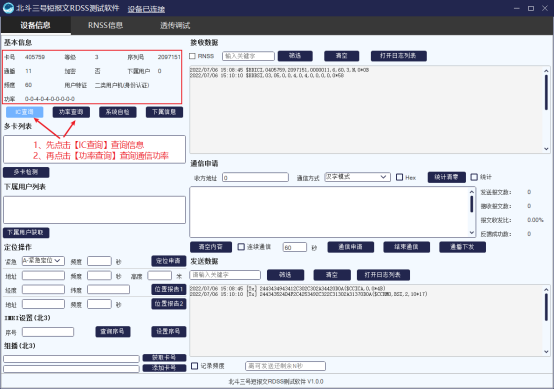This screenshot has height=390, width=554.
Task: Focus the 纬度 input field
Action: [108, 290]
